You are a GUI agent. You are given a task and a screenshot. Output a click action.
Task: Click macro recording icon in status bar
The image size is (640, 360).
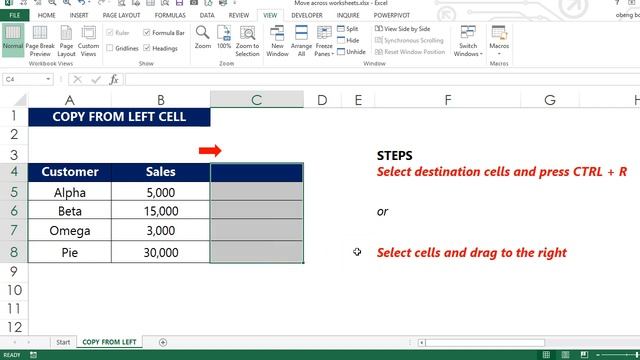pyautogui.click(x=33, y=355)
